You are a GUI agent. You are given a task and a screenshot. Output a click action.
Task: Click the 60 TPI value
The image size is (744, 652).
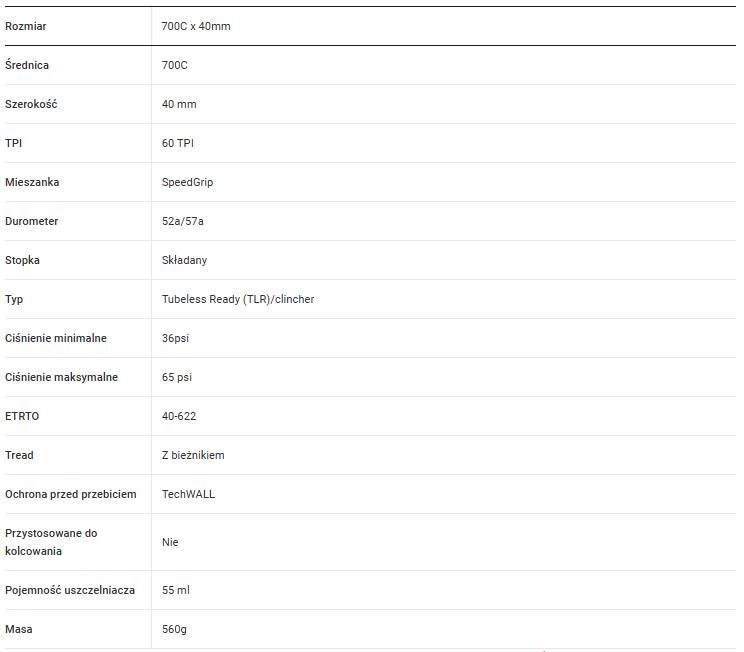point(178,143)
